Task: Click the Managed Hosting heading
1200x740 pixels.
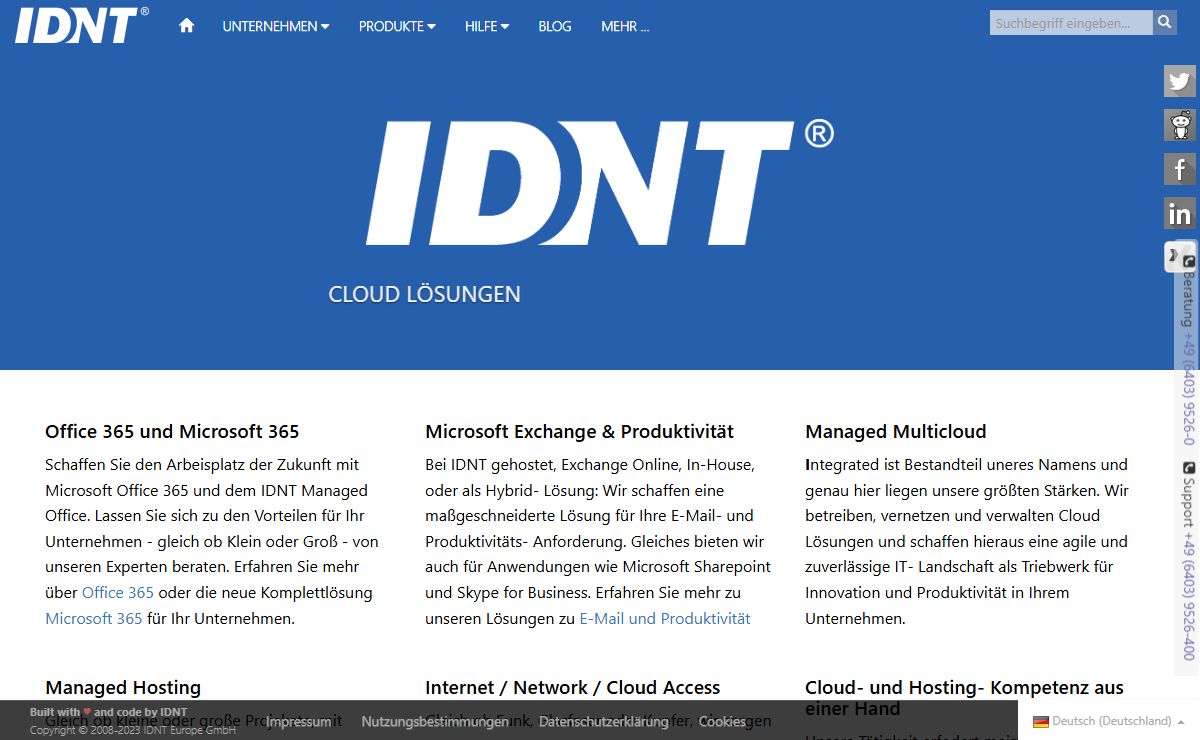Action: pos(123,687)
